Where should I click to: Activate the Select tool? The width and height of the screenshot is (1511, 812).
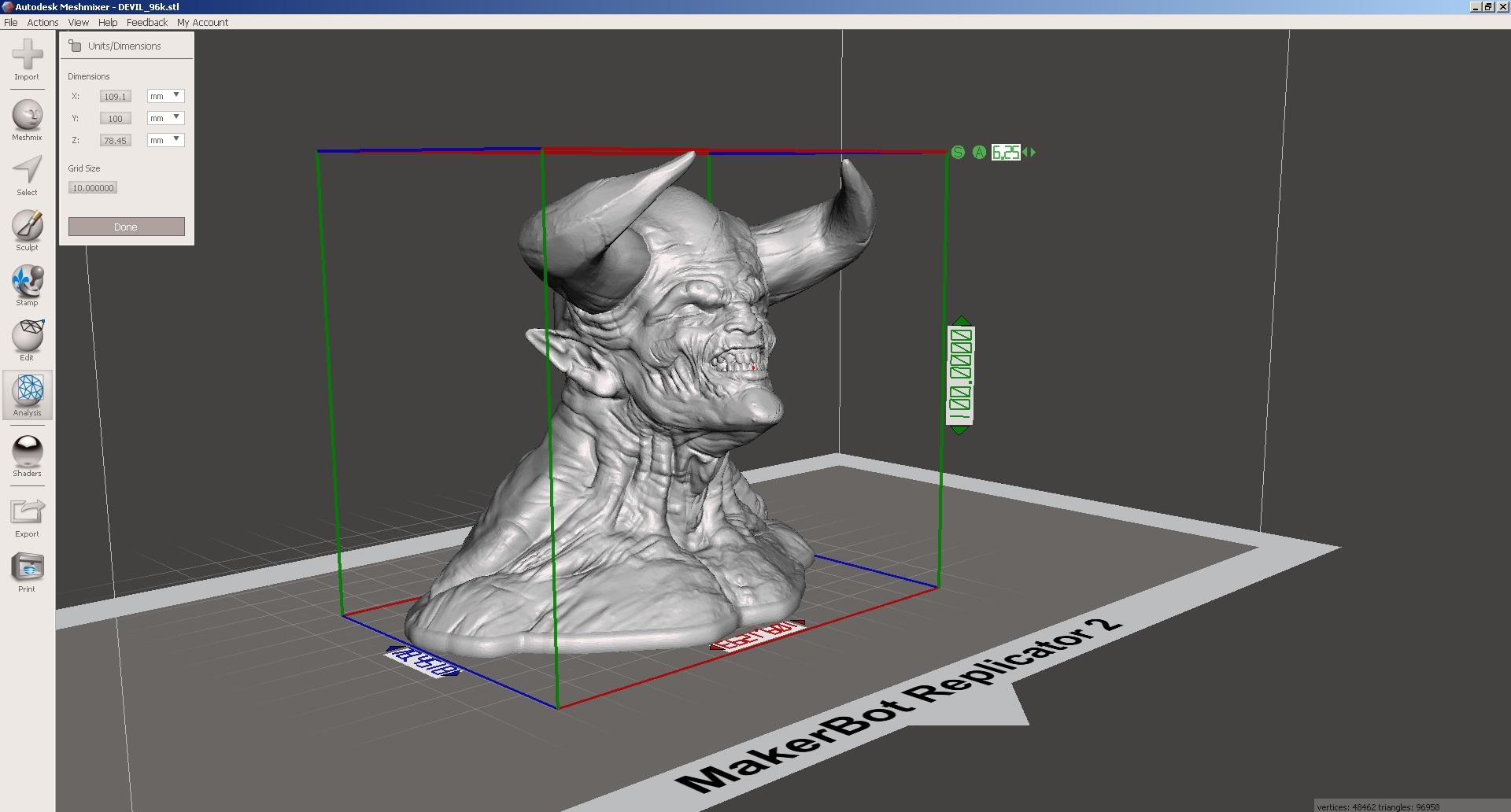[x=27, y=172]
